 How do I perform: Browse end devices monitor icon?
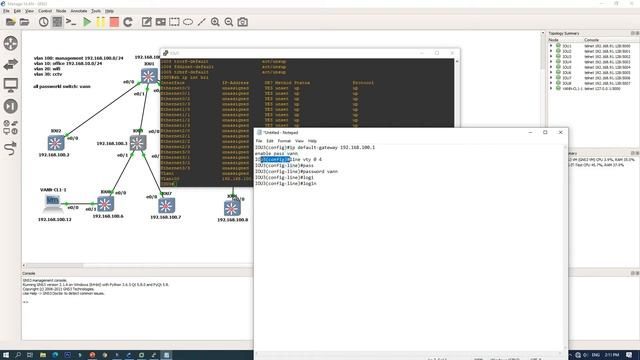click(x=11, y=85)
